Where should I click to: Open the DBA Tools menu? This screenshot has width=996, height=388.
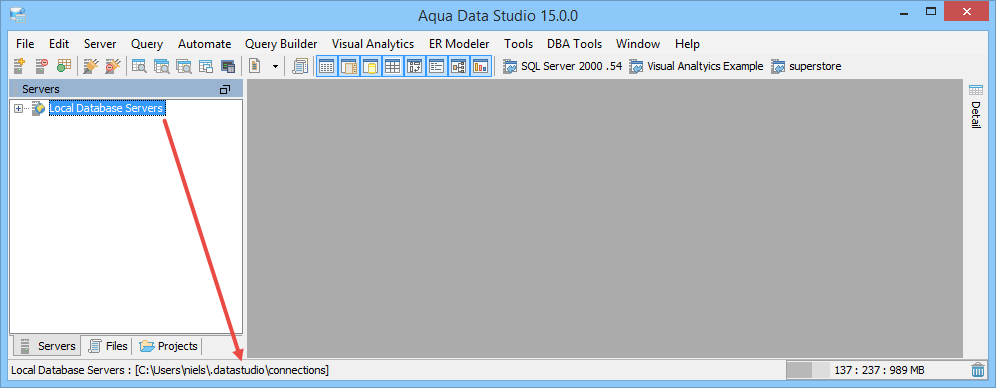pyautogui.click(x=574, y=44)
